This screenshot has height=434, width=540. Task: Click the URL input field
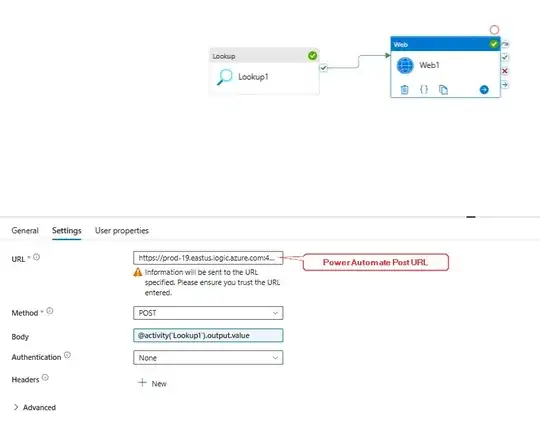click(x=208, y=258)
